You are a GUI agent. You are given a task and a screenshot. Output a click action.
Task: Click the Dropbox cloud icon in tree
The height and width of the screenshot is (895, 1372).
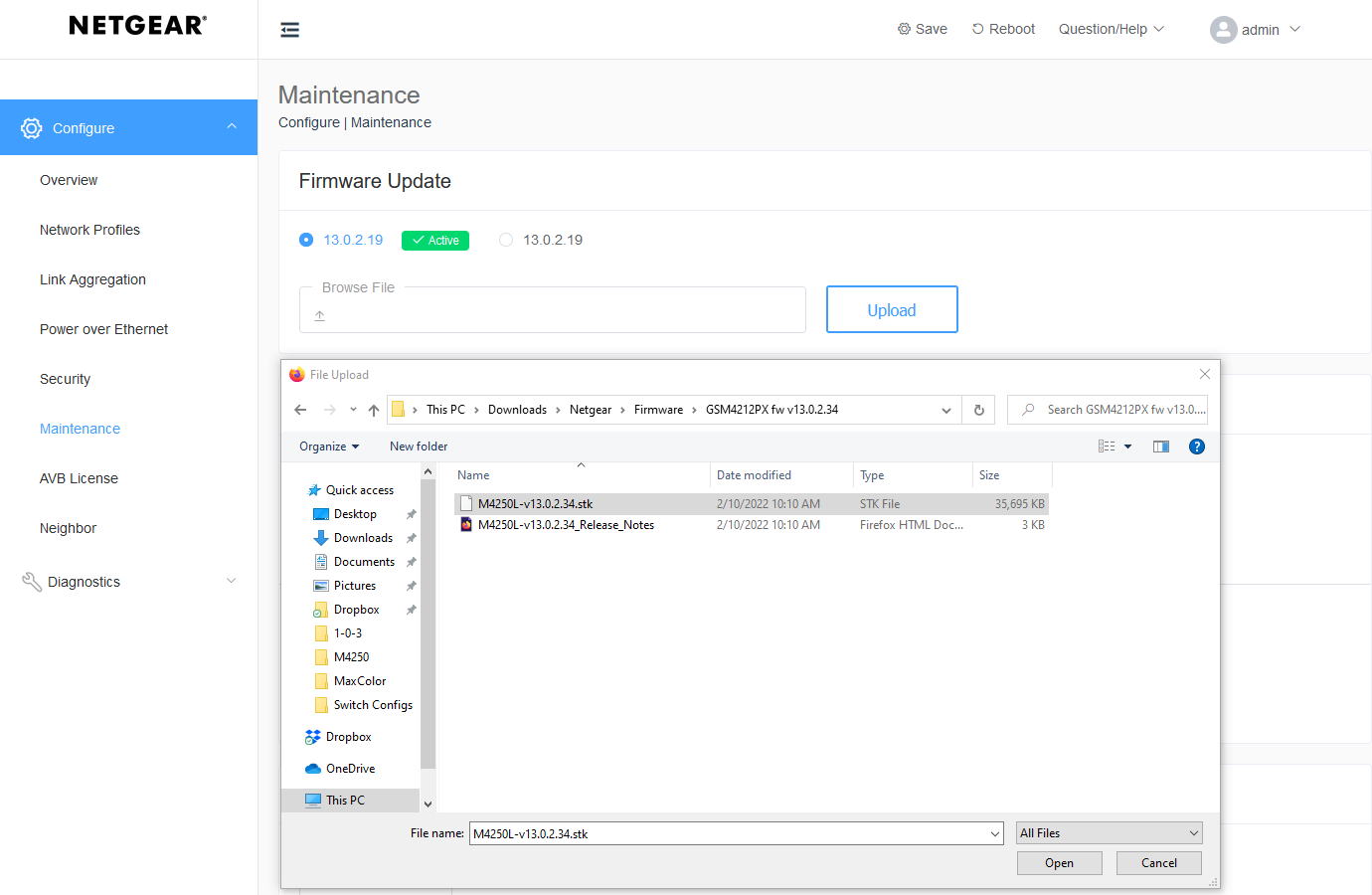[313, 737]
